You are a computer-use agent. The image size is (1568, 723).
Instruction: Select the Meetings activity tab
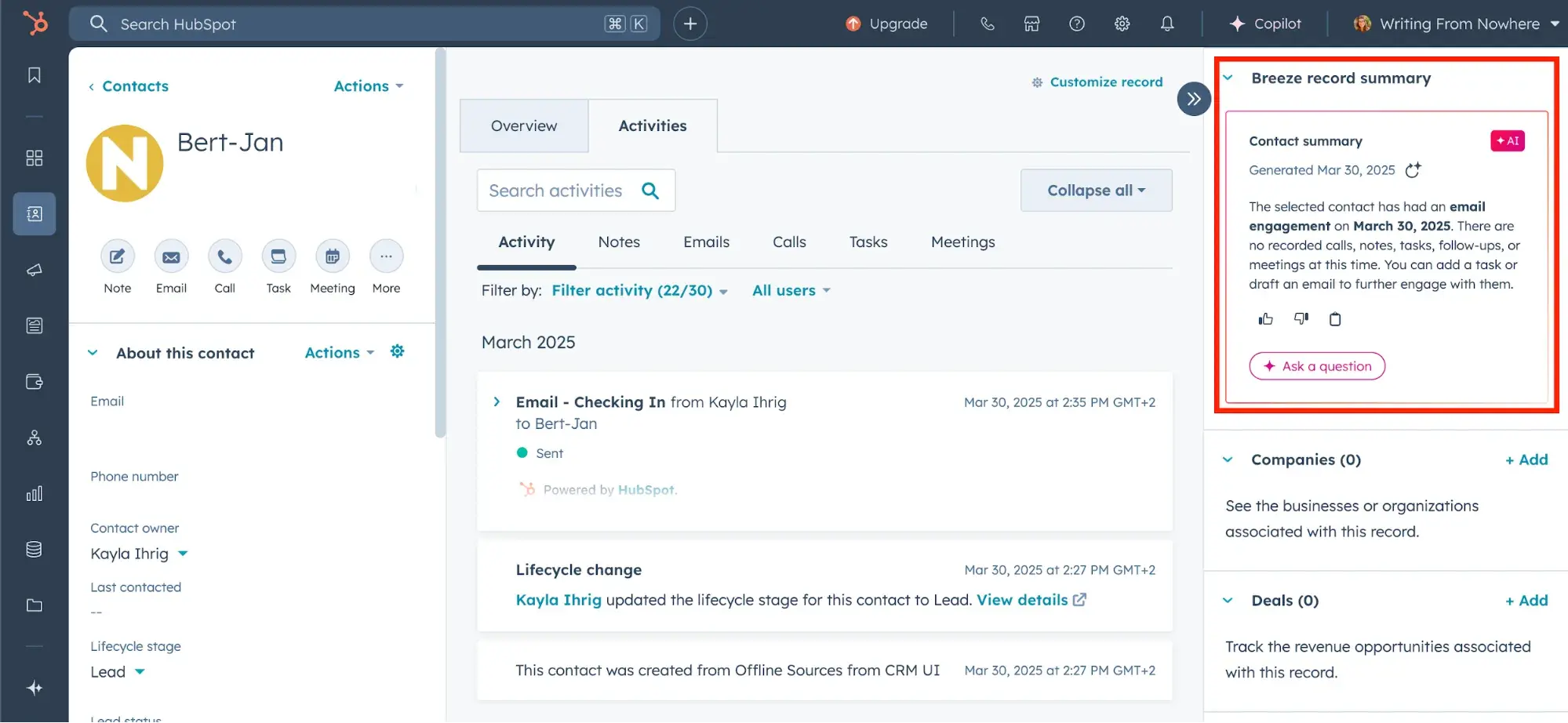pyautogui.click(x=962, y=242)
